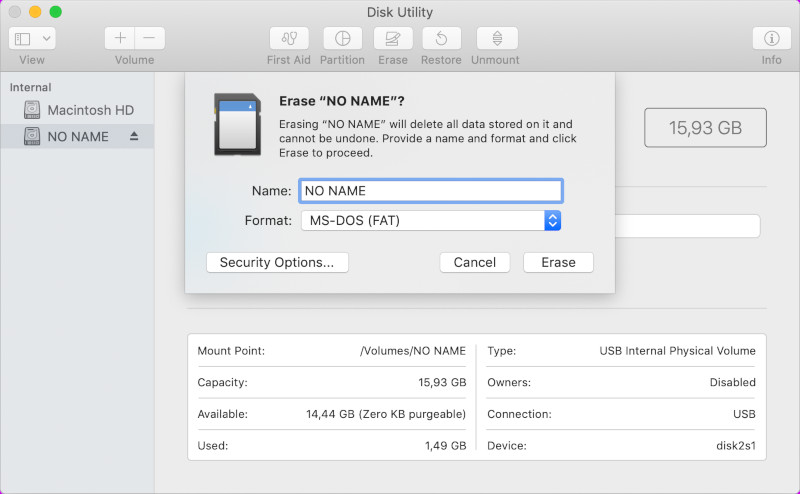Screen dimensions: 800x494
Task: Click the add volume plus button
Action: tap(120, 39)
